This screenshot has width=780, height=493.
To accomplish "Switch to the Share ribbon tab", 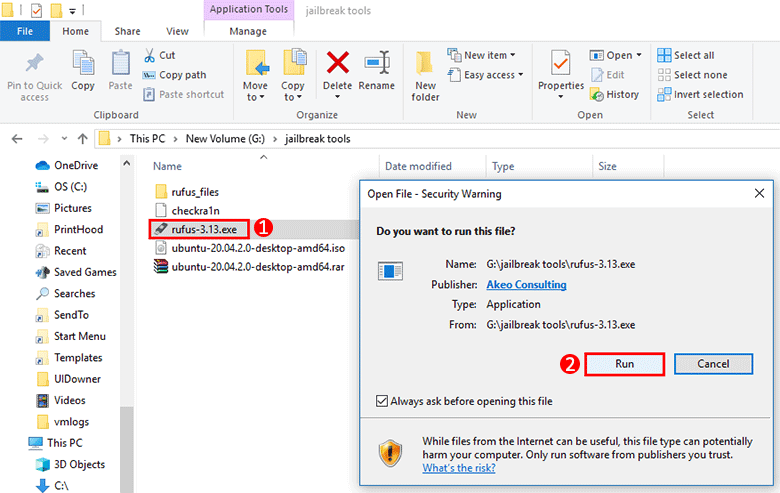I will pyautogui.click(x=127, y=31).
